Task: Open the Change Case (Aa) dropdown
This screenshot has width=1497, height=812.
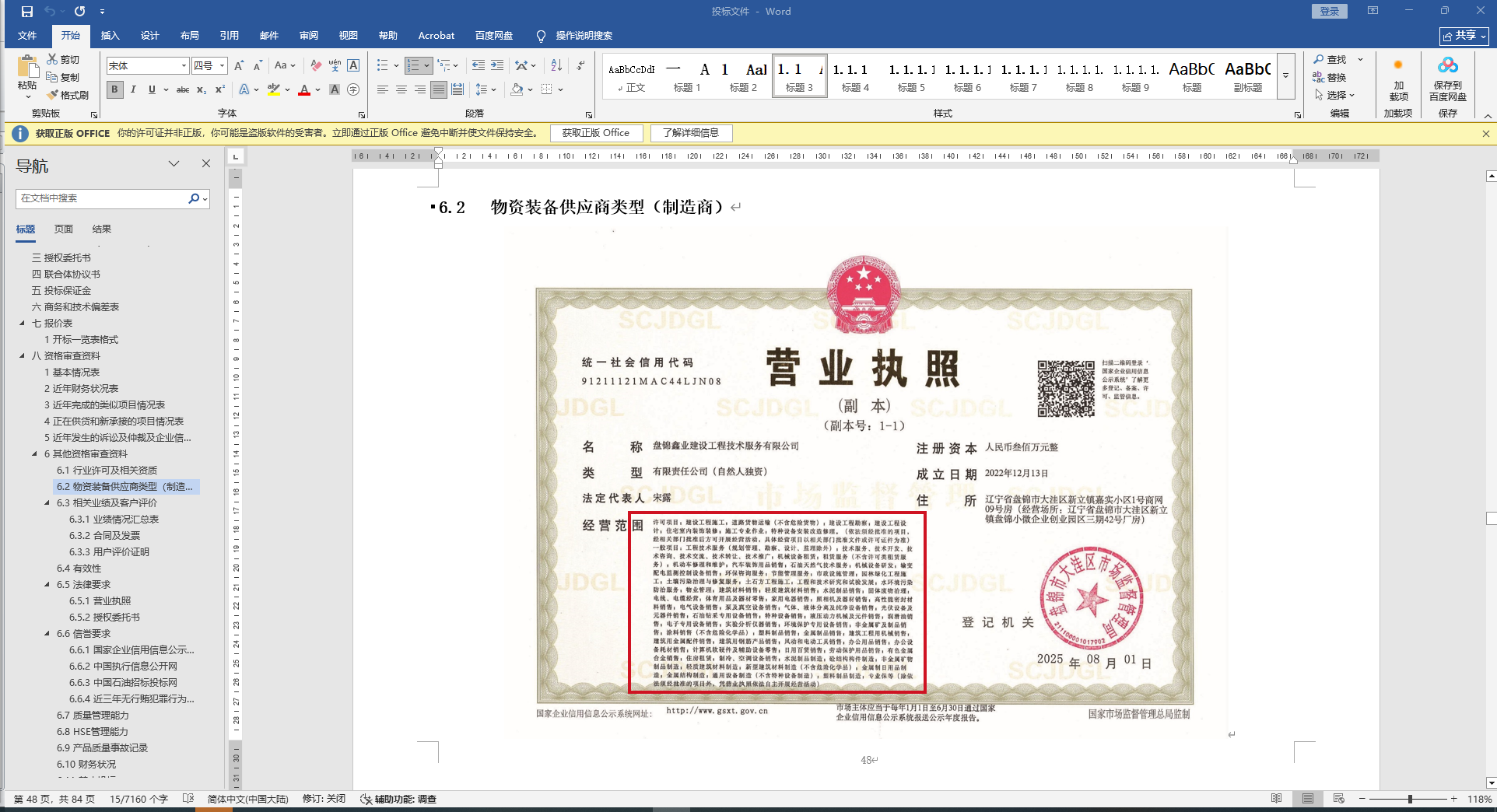Action: coord(285,65)
